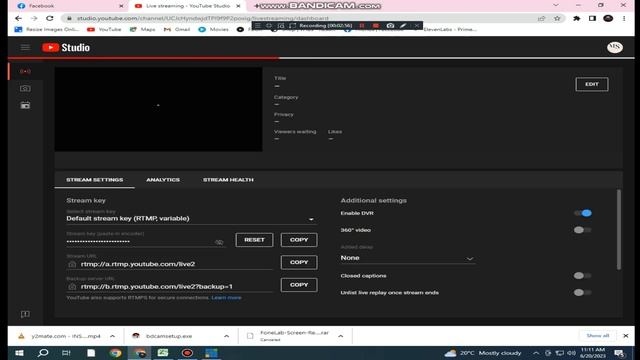Switch to the Stream Settings tab
This screenshot has height=360, width=640.
[95, 180]
